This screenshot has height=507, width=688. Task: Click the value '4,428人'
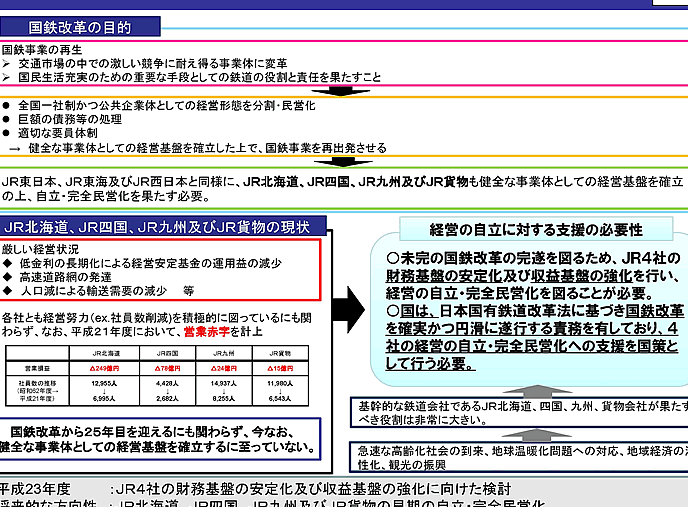pyautogui.click(x=168, y=383)
